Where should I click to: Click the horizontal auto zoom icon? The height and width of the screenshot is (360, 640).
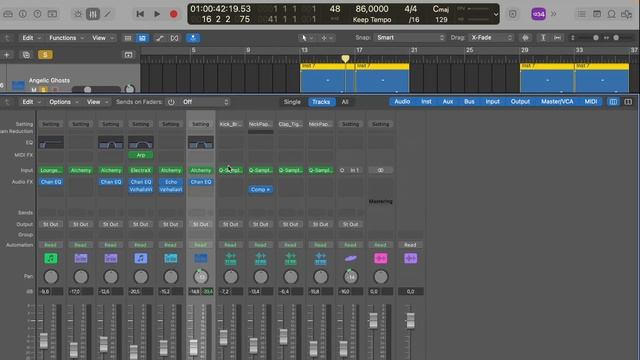(x=557, y=38)
